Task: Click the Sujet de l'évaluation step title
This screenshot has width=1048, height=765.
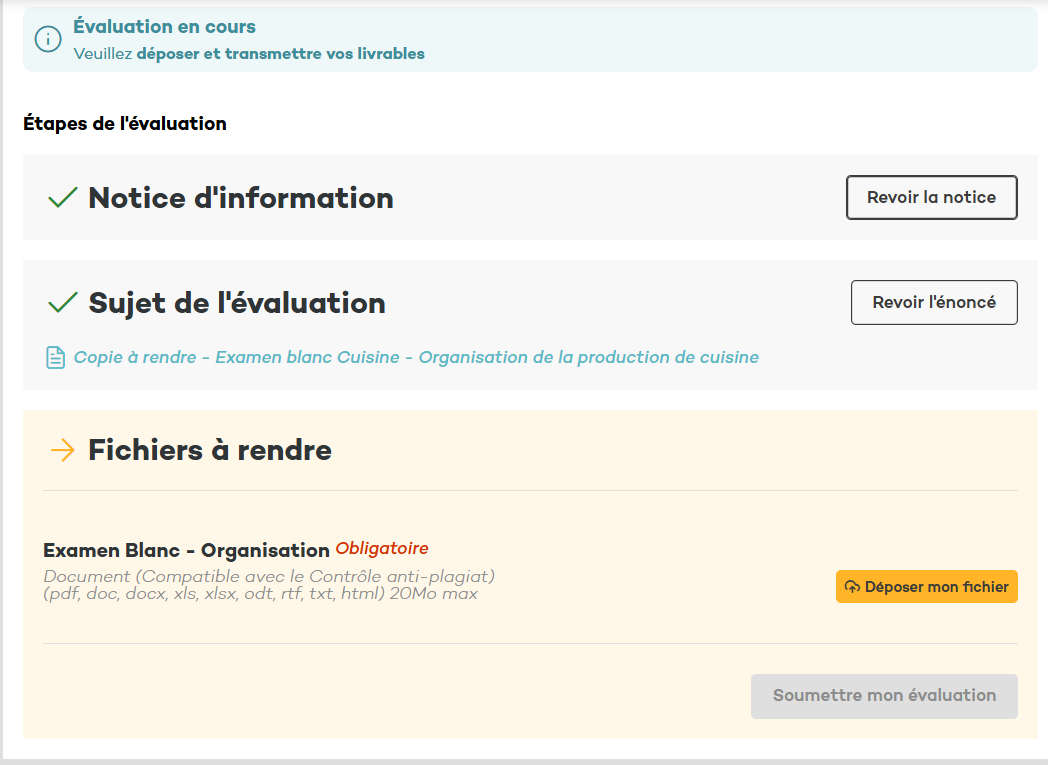Action: (237, 303)
